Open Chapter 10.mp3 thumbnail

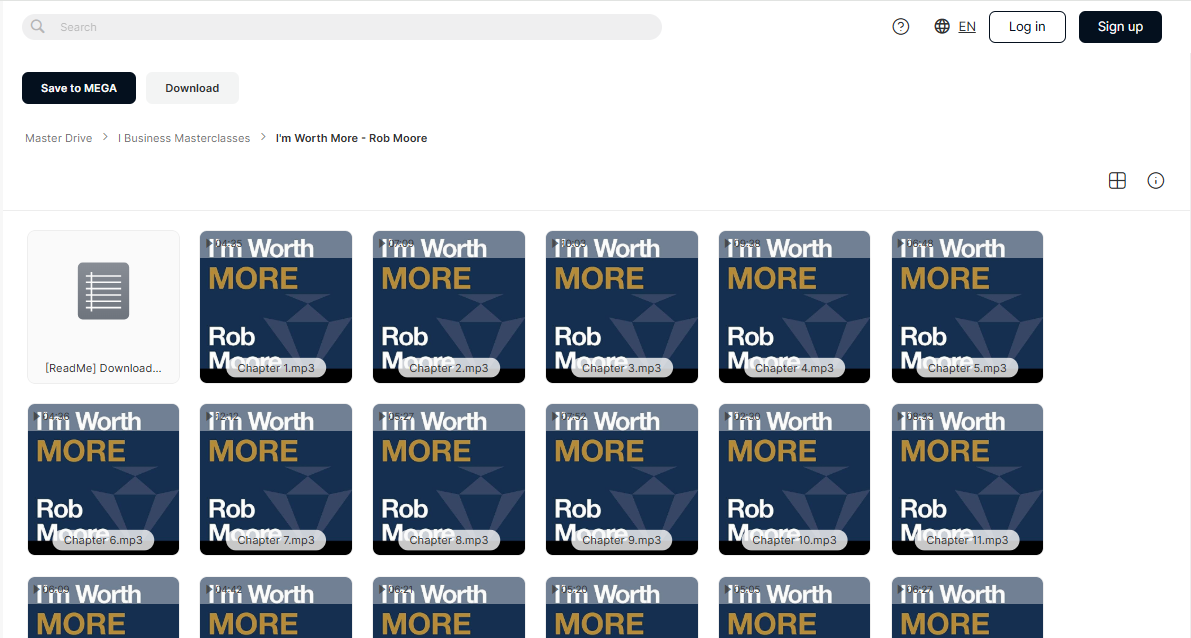pos(795,479)
